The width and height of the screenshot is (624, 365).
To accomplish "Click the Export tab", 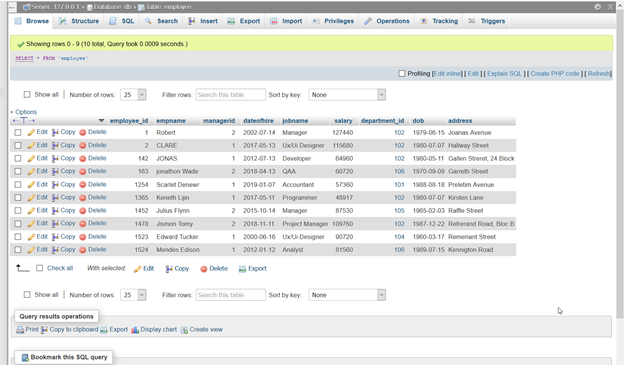I will pyautogui.click(x=244, y=21).
